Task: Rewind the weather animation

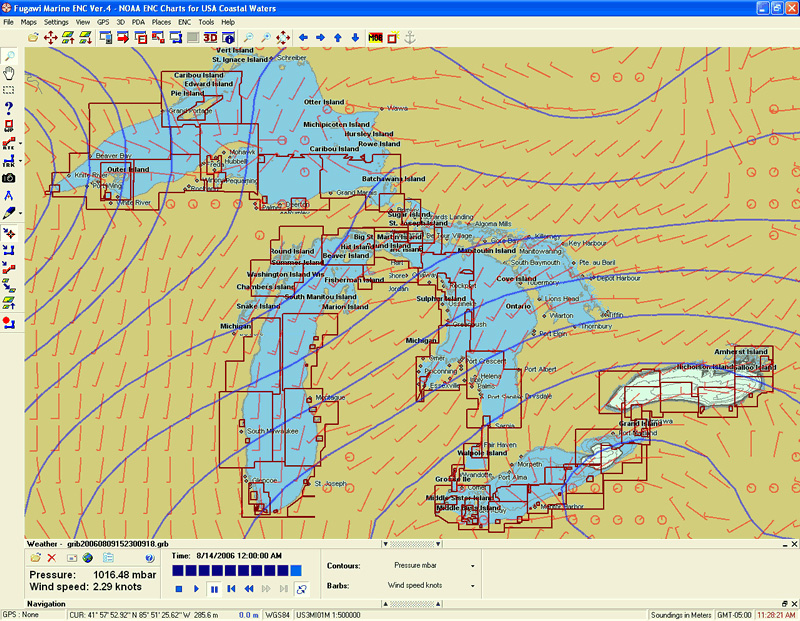Action: [x=248, y=589]
